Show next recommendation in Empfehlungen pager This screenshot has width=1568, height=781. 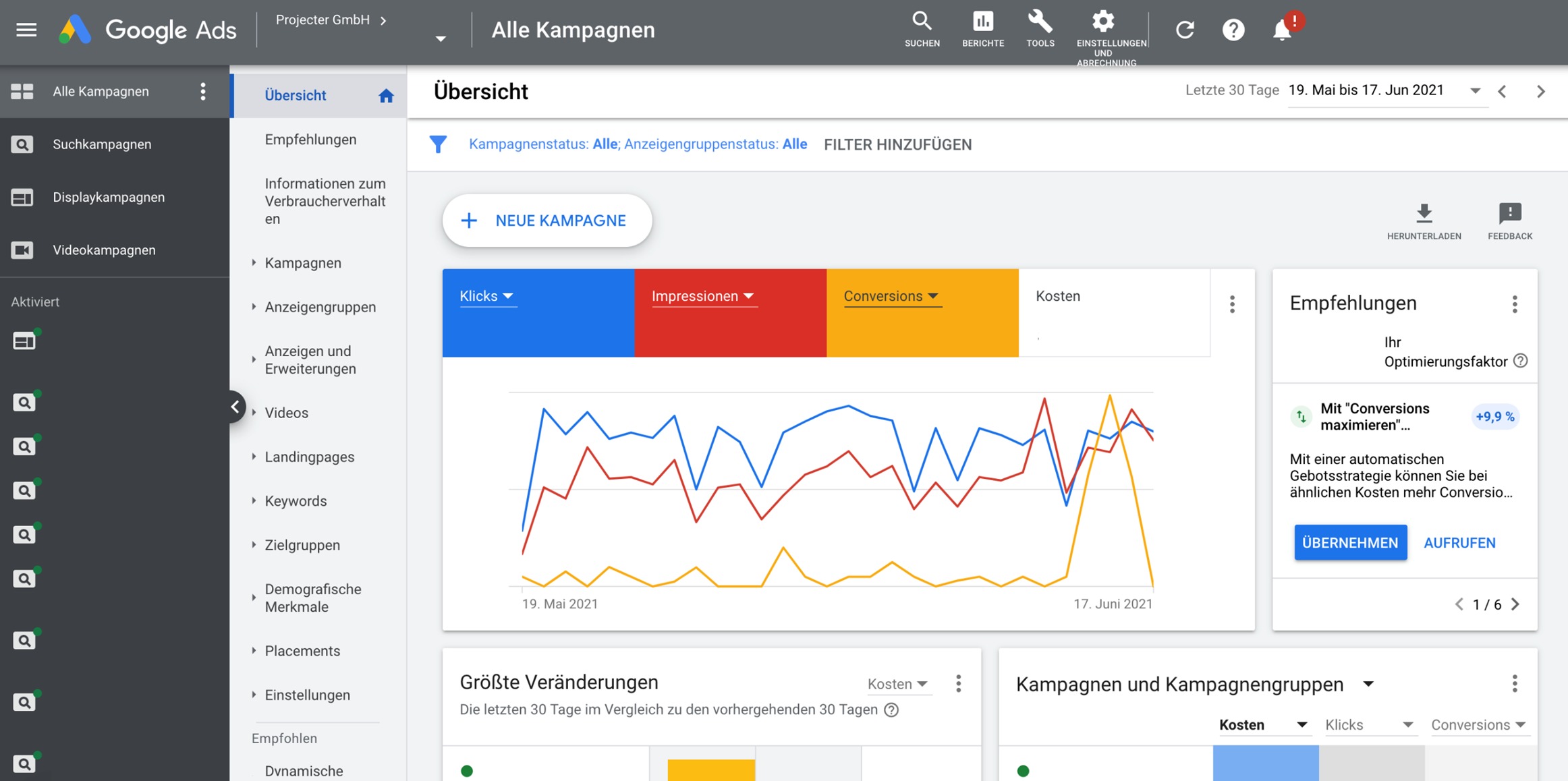pos(1515,604)
